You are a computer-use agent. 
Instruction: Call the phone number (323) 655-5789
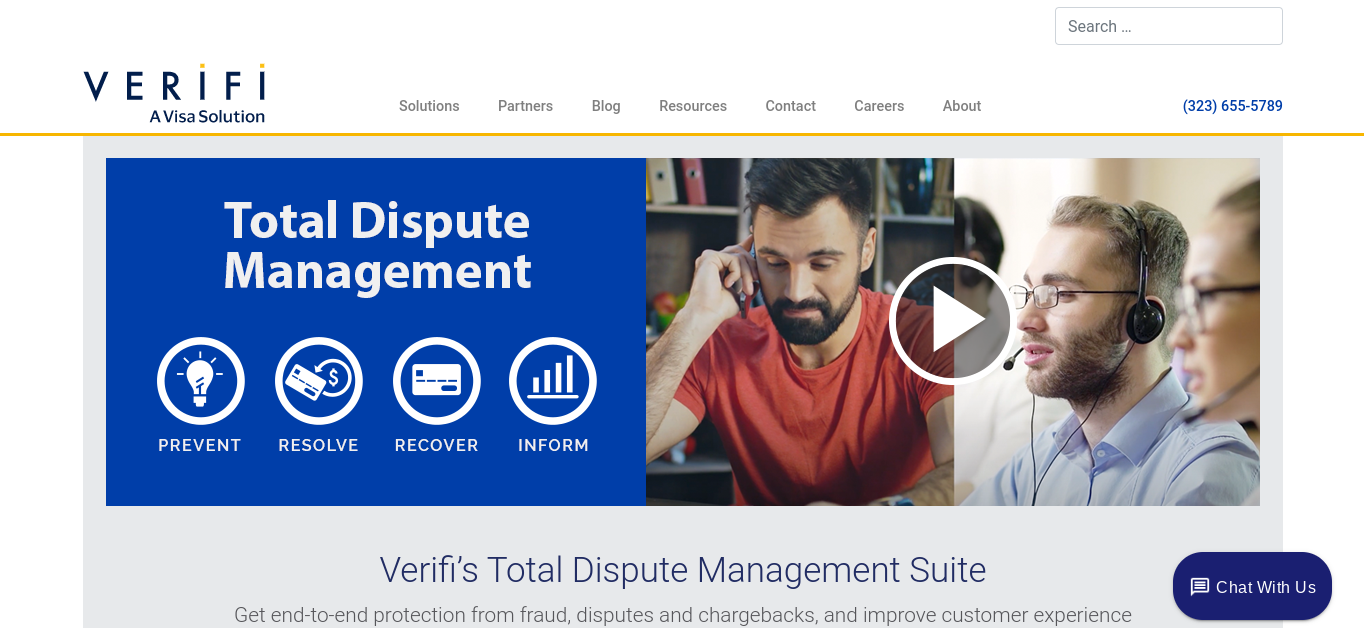pos(1232,106)
